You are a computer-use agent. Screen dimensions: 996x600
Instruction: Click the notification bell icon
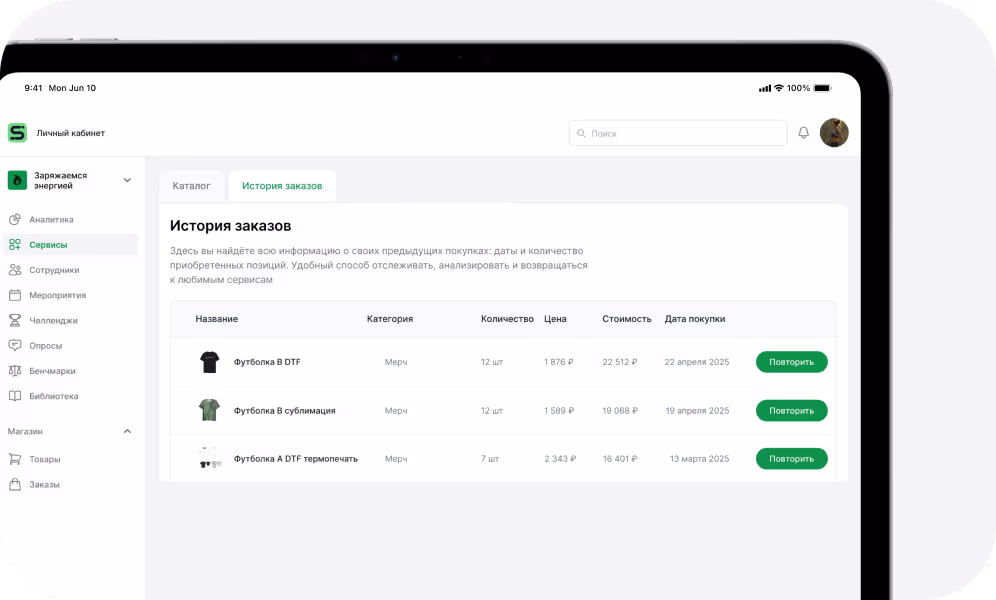tap(803, 133)
